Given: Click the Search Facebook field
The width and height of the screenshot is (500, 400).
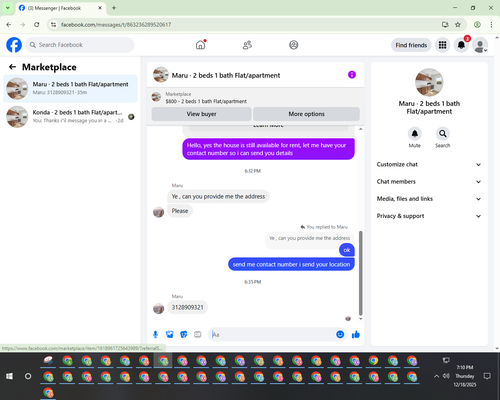Looking at the screenshot, I should (80, 45).
